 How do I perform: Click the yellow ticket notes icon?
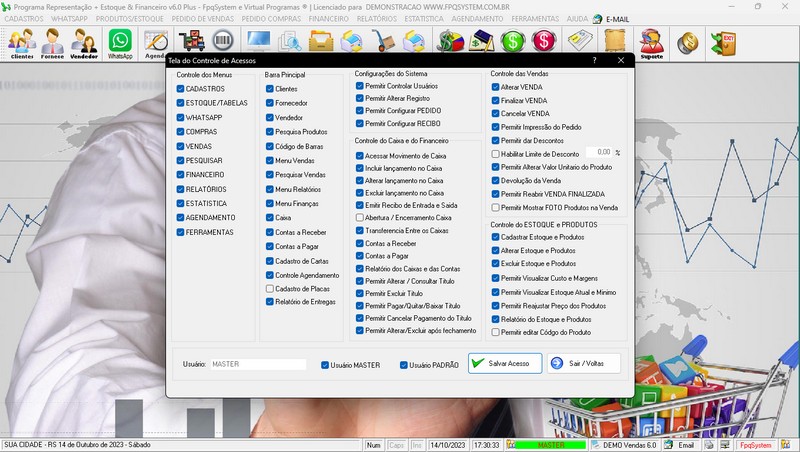580,41
